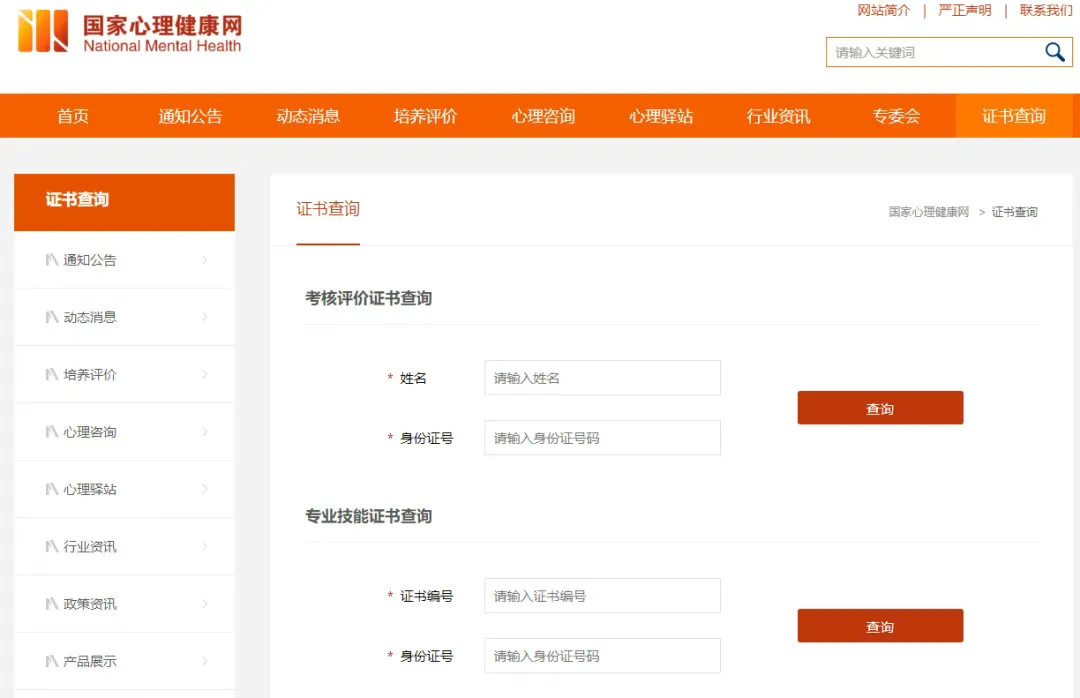Open 通知公告 in the top navigation bar

[190, 116]
